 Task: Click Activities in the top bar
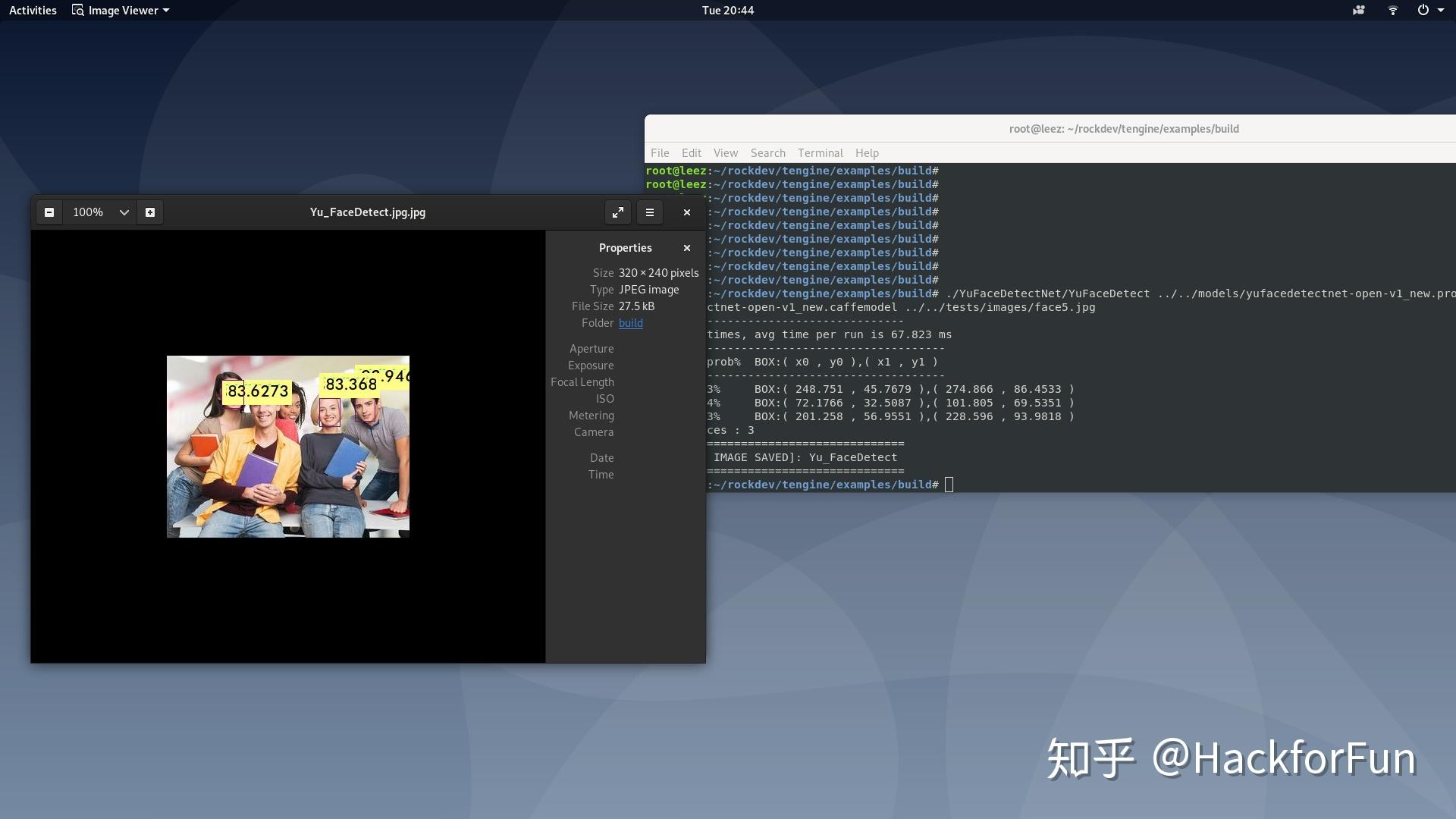33,10
